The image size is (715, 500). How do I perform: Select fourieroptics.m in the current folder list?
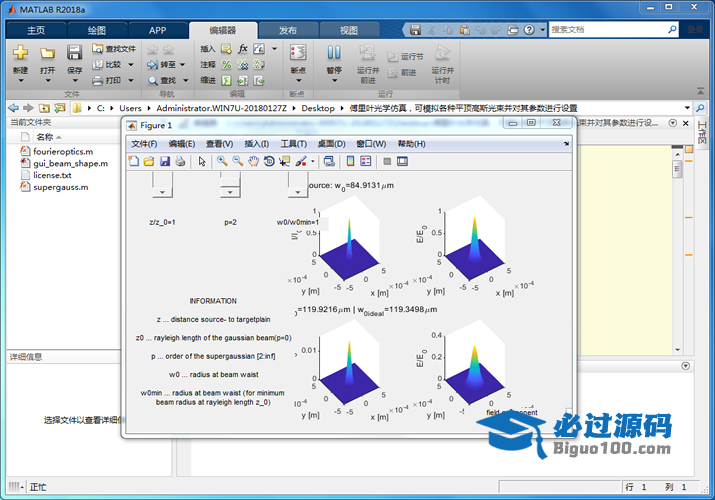(x=63, y=151)
